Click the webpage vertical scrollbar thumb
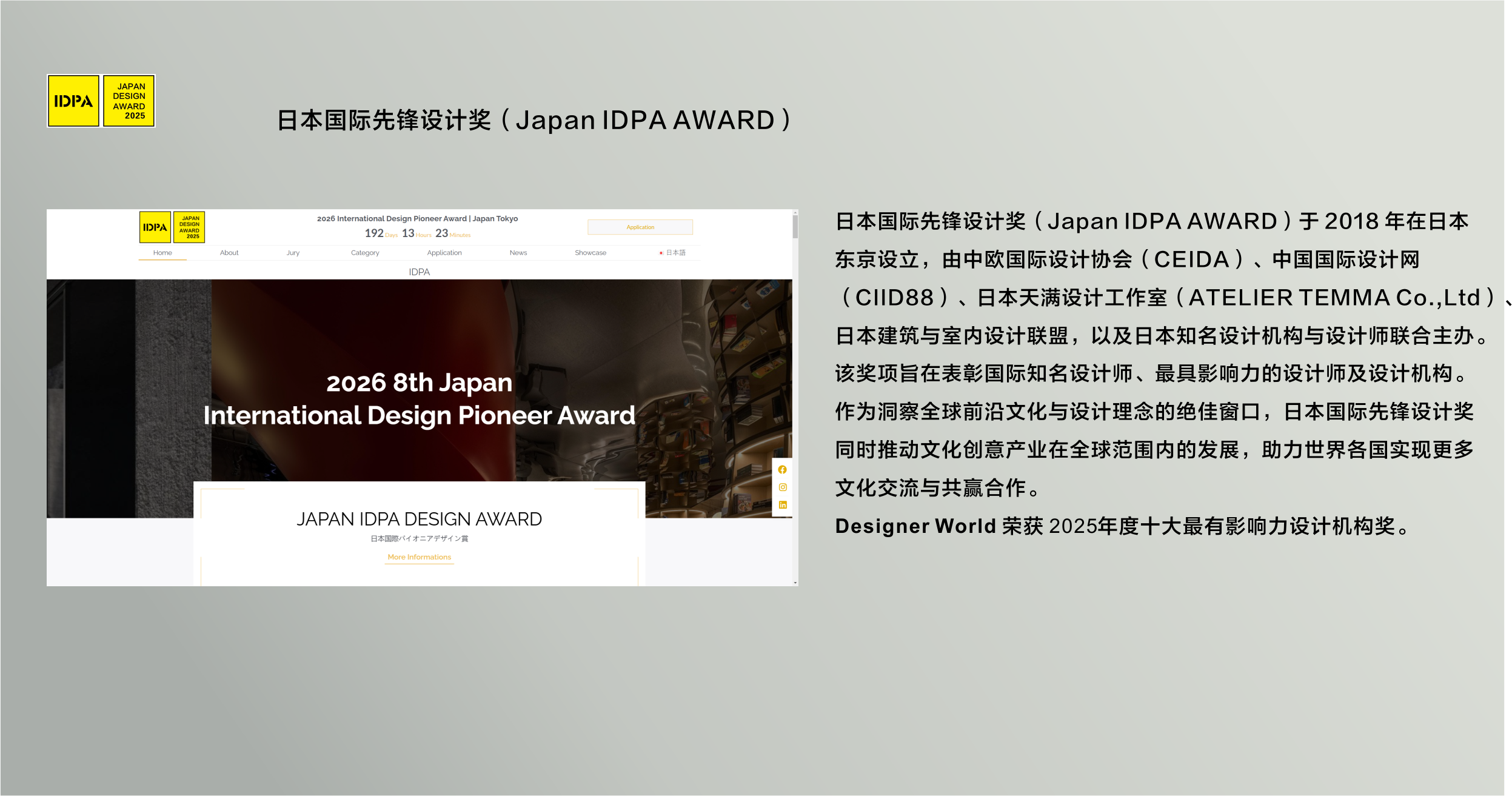The height and width of the screenshot is (796, 1512). pos(795,227)
